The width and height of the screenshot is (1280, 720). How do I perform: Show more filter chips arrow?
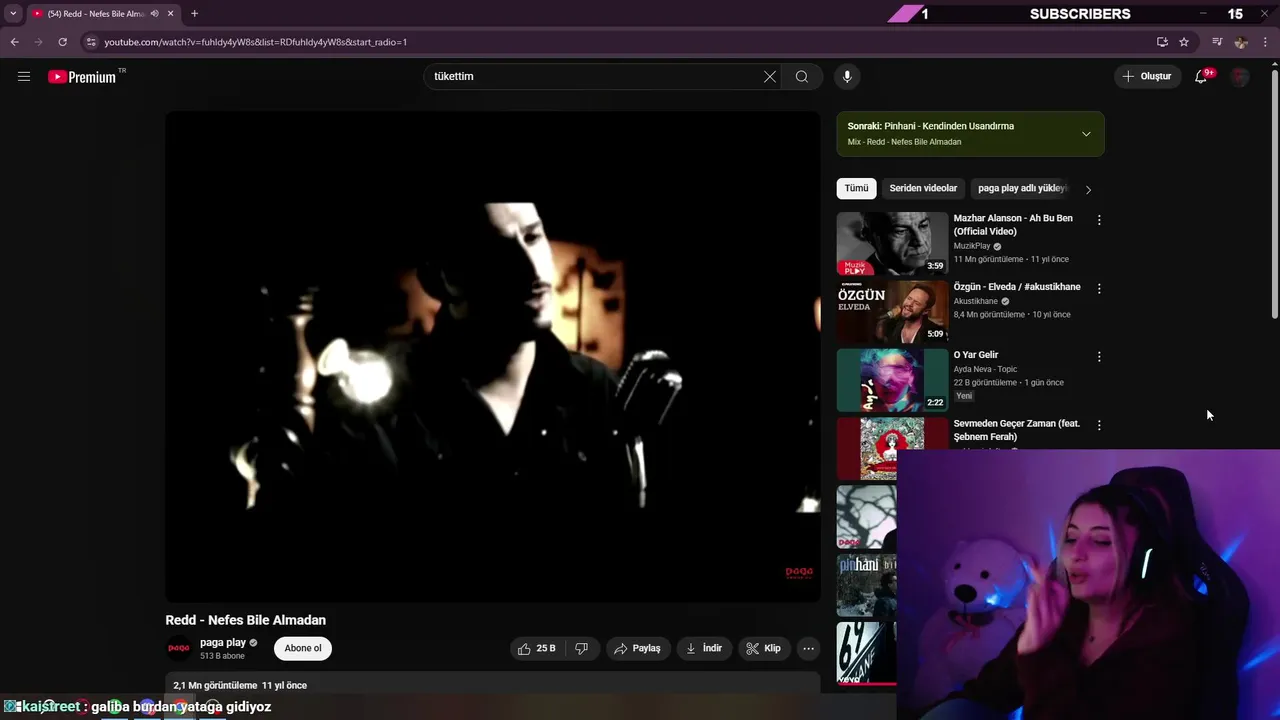(x=1088, y=189)
